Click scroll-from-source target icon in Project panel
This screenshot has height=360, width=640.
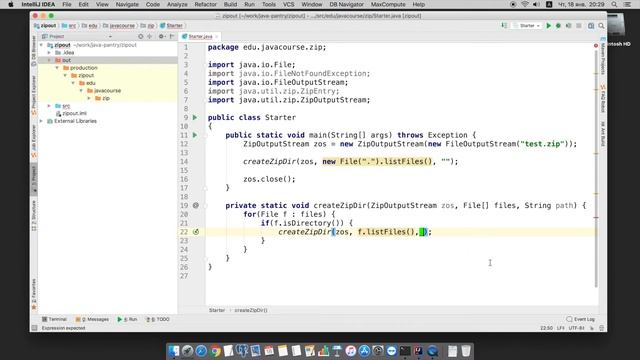(140, 36)
